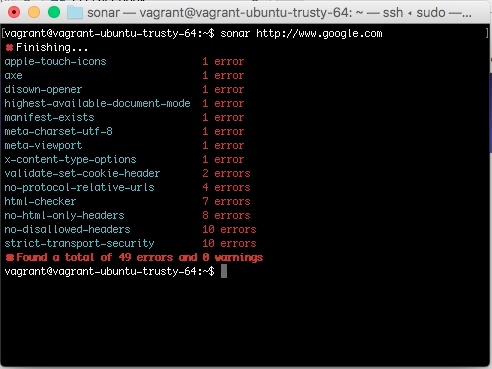Click the green zoom window button
The image size is (492, 369).
tap(54, 12)
